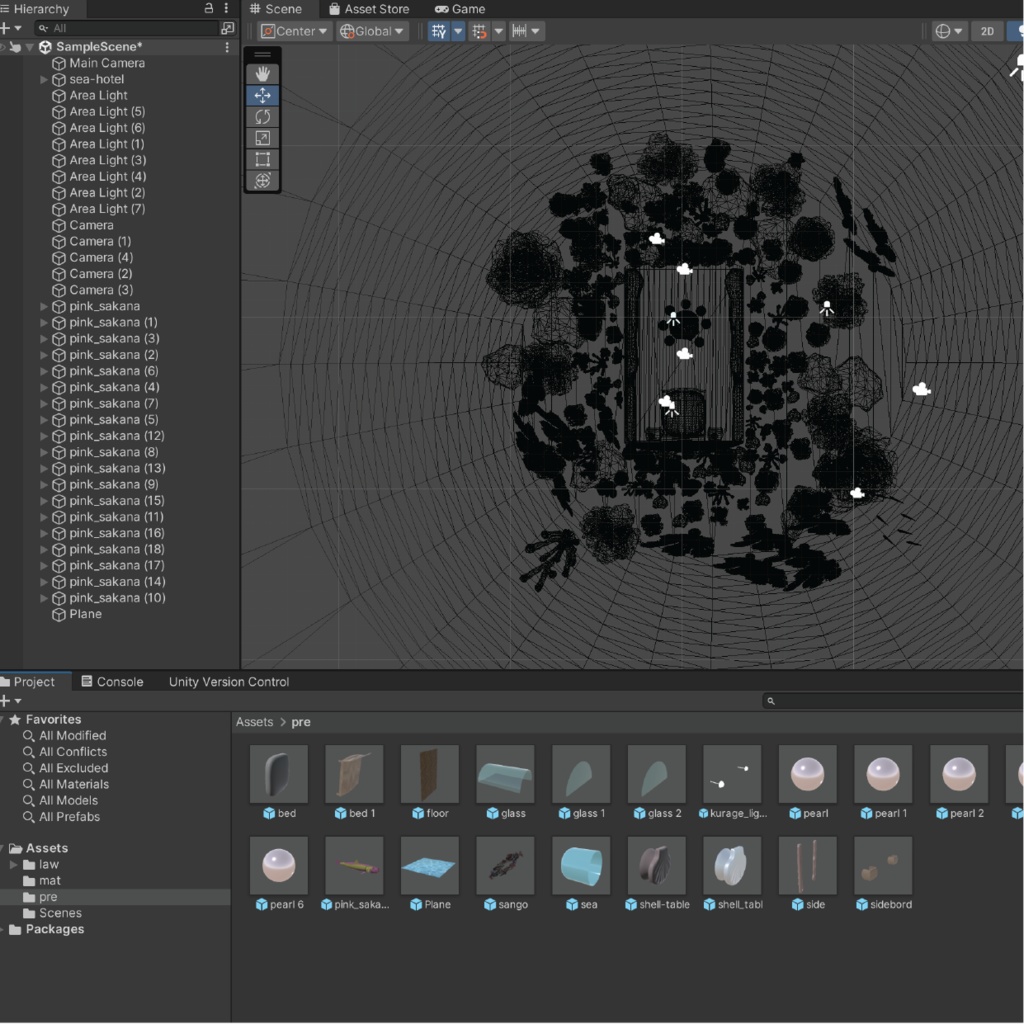Select the Scale tool
The image size is (1024, 1024).
pos(262,138)
